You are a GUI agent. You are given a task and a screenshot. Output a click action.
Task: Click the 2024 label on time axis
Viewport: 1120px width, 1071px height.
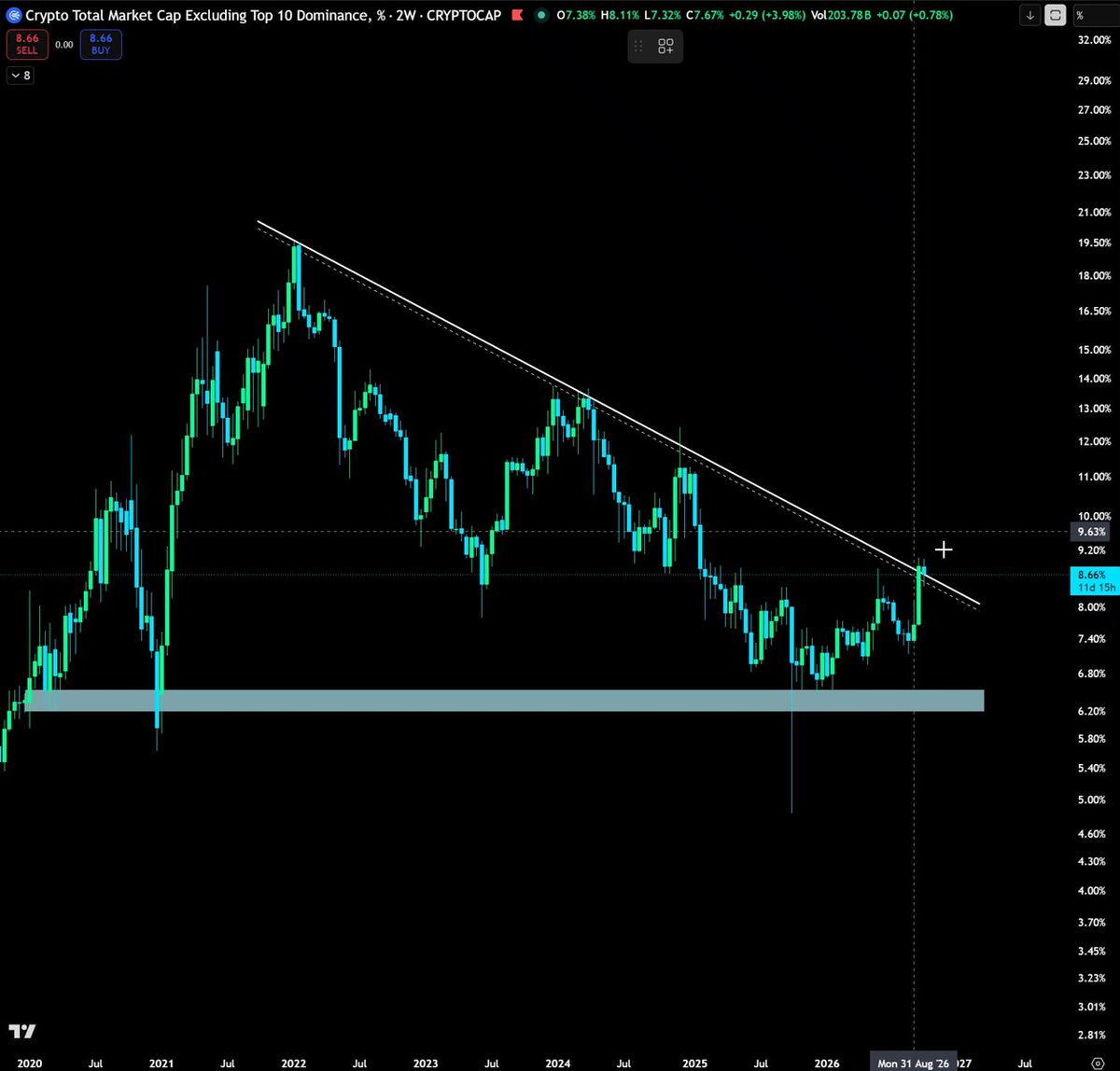click(558, 1063)
